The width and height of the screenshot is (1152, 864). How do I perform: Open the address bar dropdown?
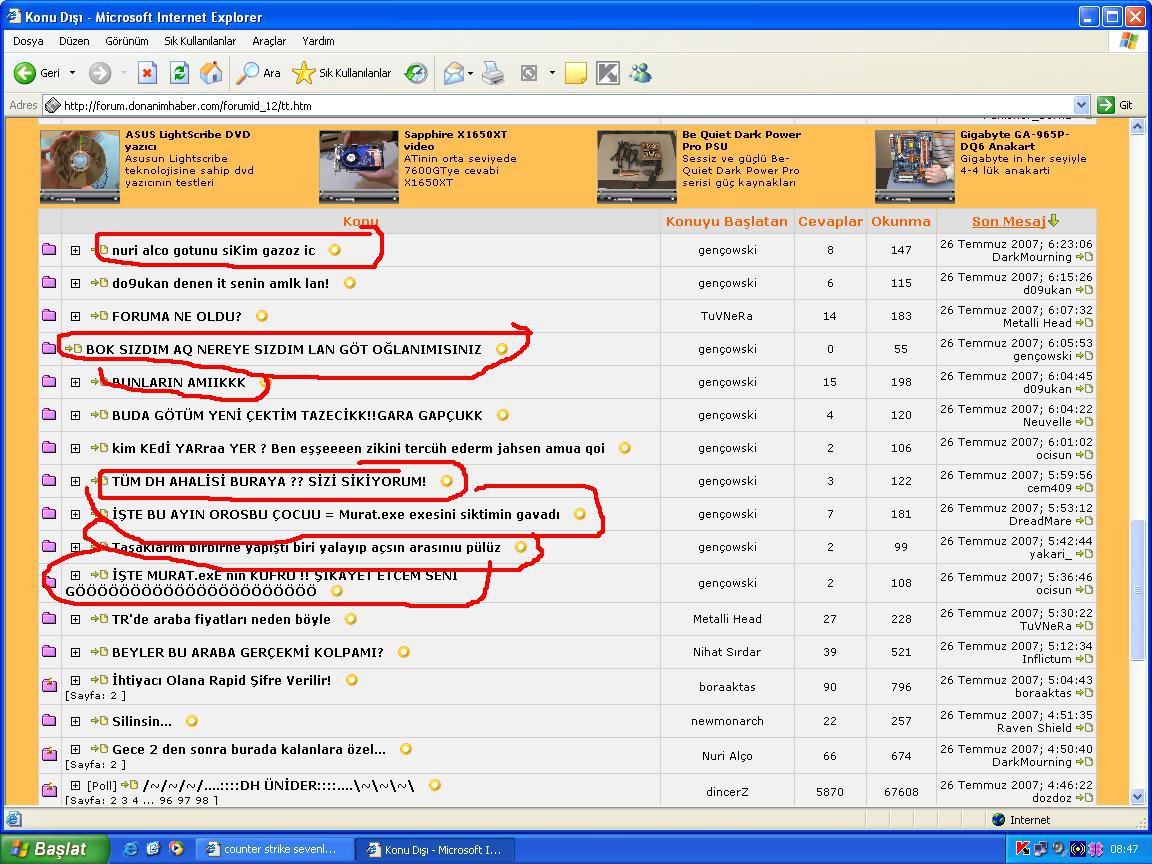click(1081, 105)
